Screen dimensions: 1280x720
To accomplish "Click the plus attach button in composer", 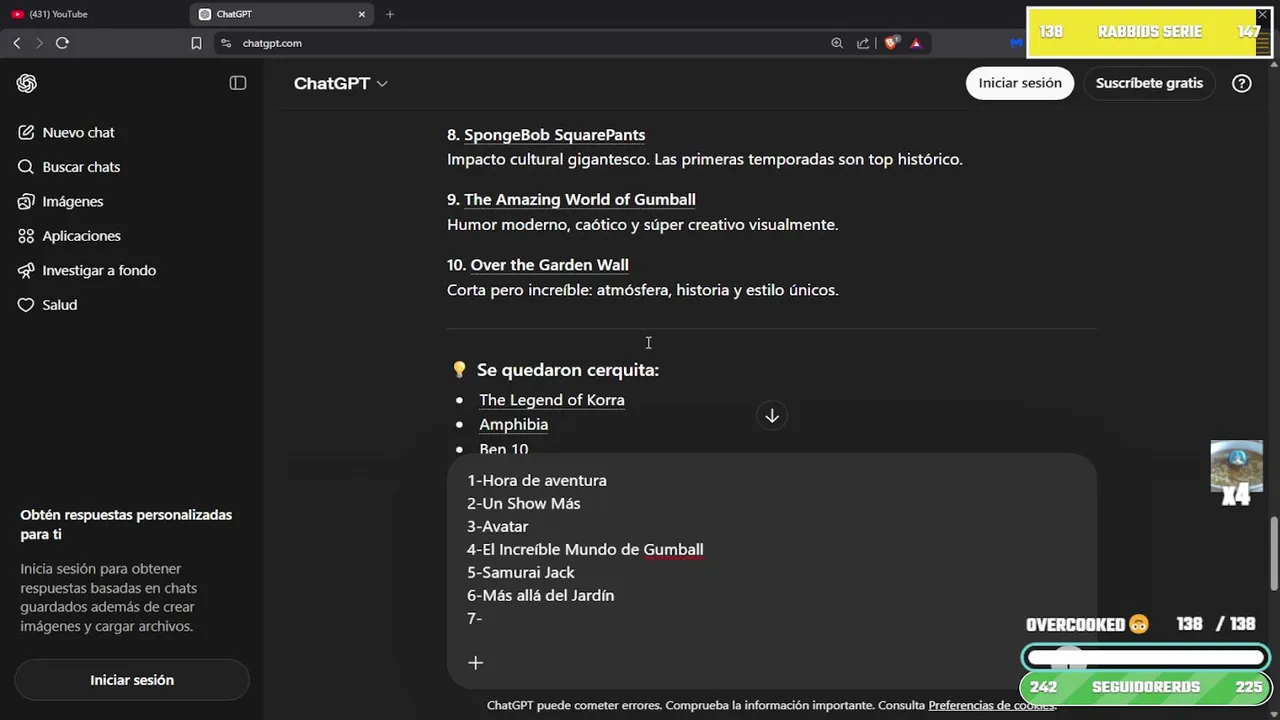I will click(476, 663).
